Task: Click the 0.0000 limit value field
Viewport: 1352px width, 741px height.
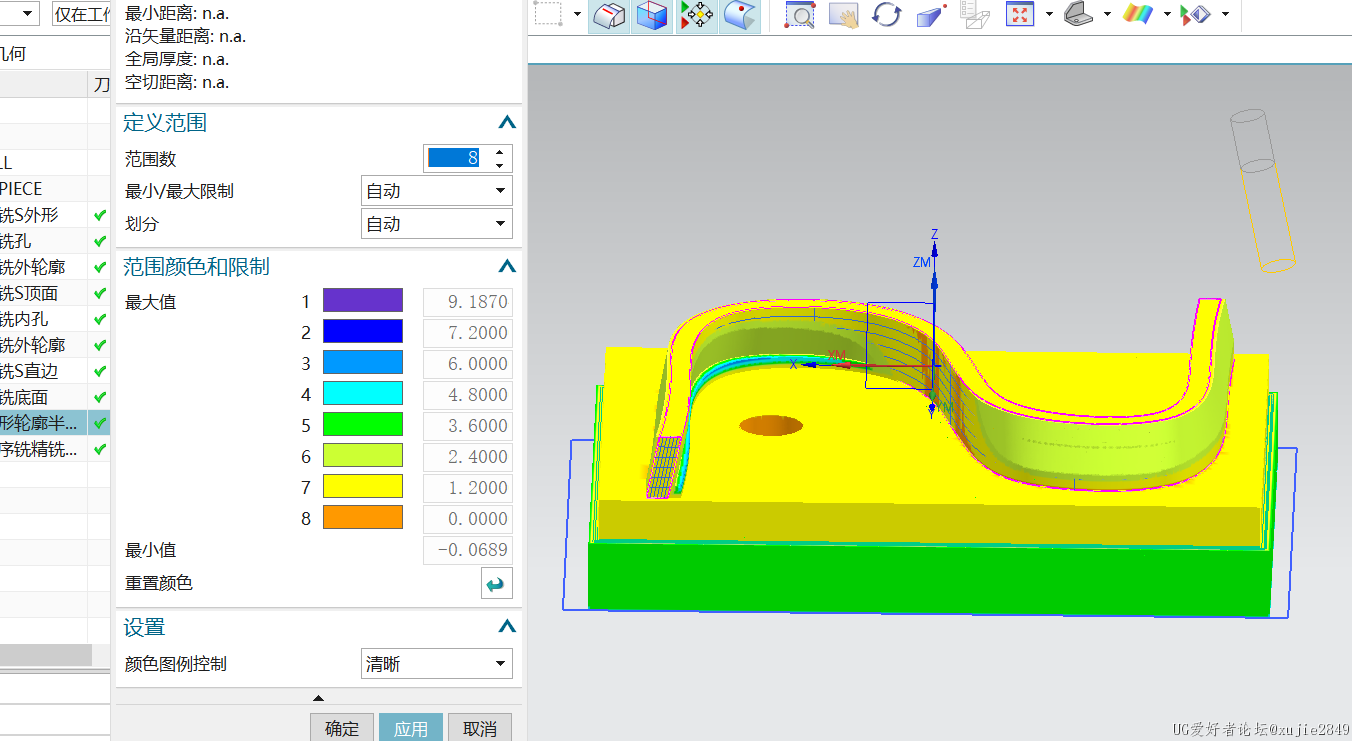Action: (x=468, y=518)
